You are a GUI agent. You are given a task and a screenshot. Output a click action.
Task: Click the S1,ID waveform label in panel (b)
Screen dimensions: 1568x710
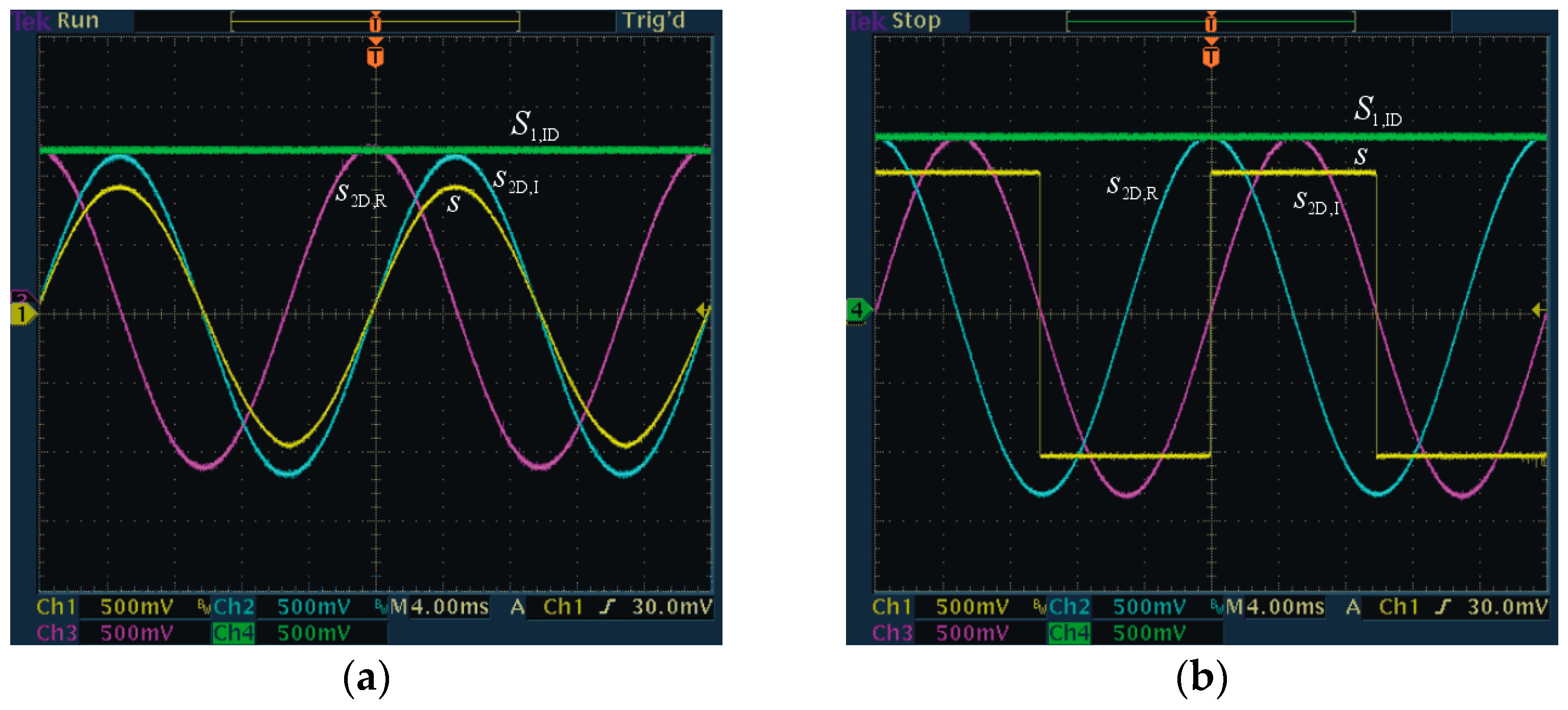point(1378,111)
